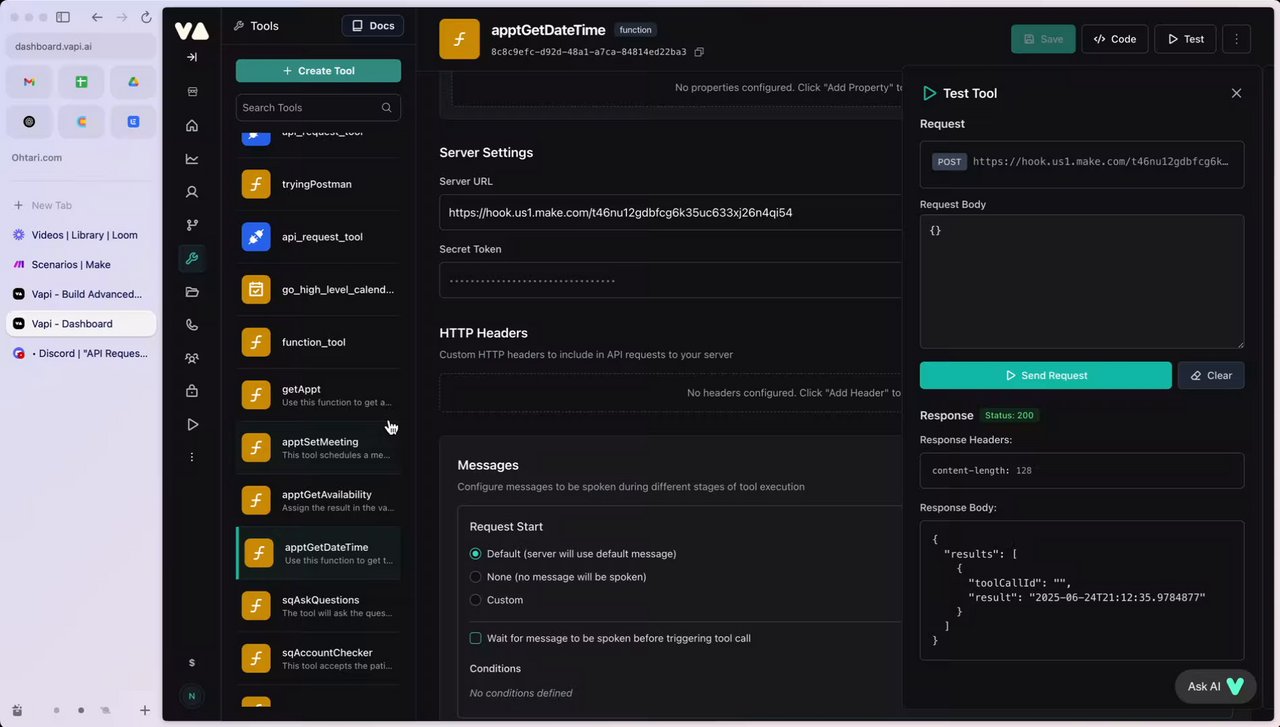Select the apptSetMeeting tool in list

click(318, 448)
